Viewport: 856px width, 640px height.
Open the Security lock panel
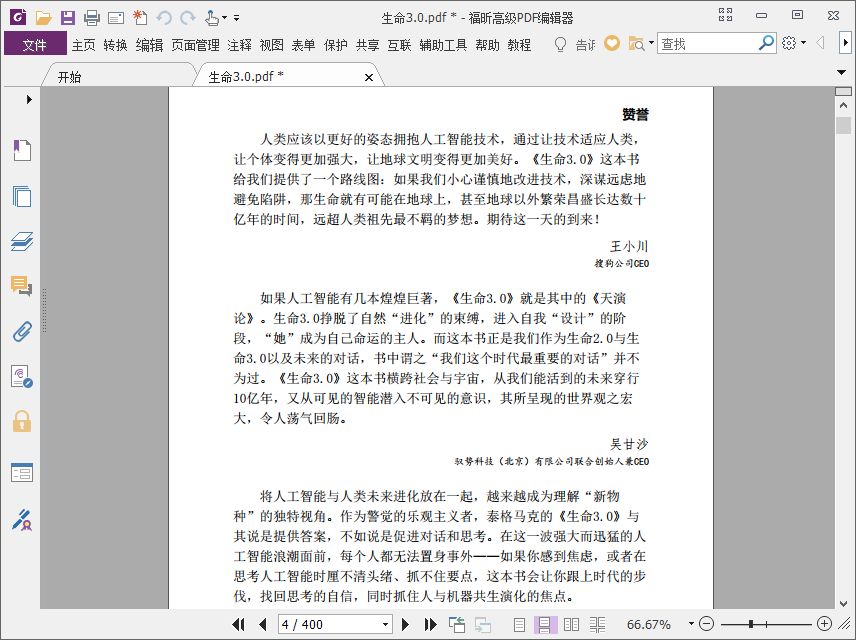(22, 422)
